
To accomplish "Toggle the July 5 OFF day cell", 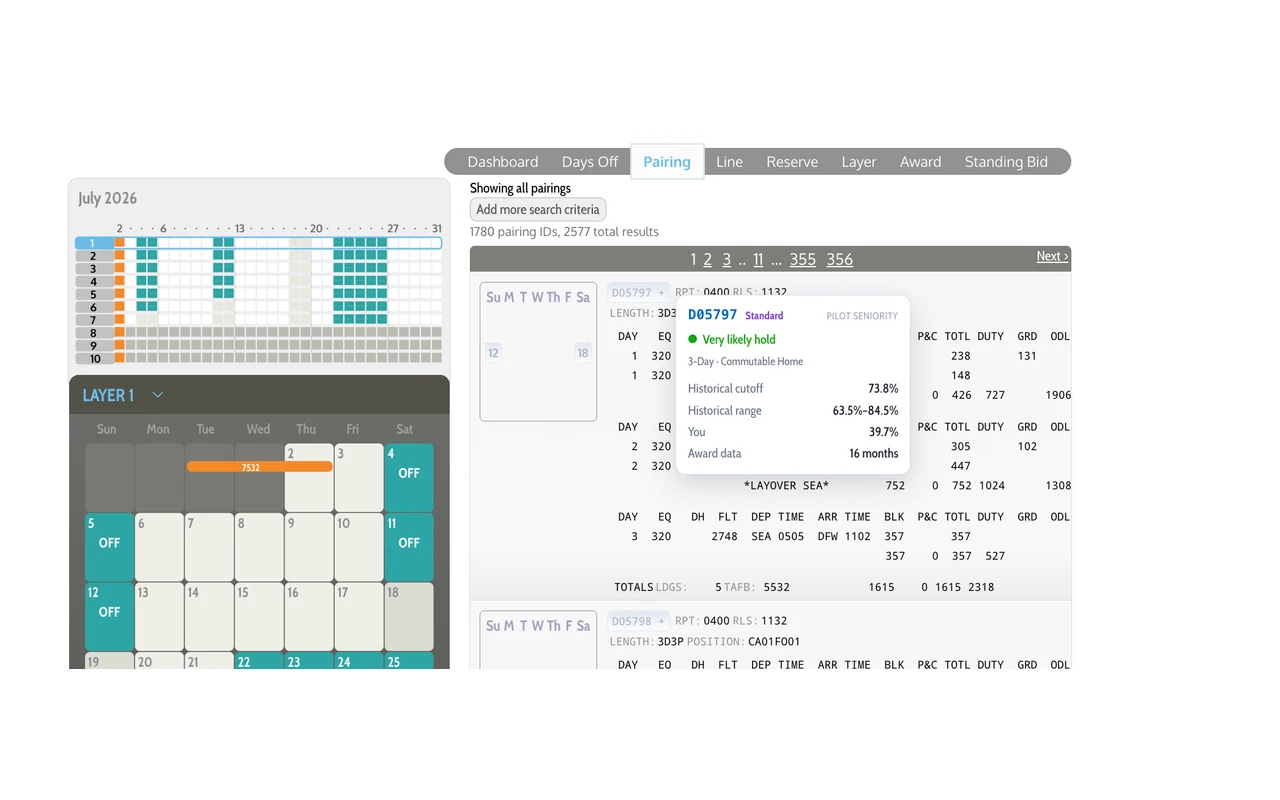I will [x=109, y=547].
